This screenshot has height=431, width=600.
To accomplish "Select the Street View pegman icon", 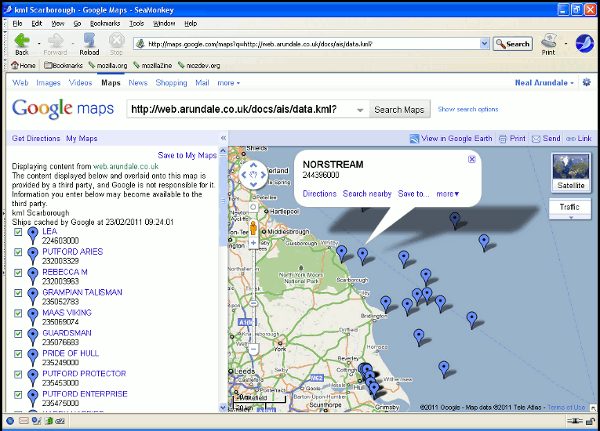I will click(x=253, y=227).
